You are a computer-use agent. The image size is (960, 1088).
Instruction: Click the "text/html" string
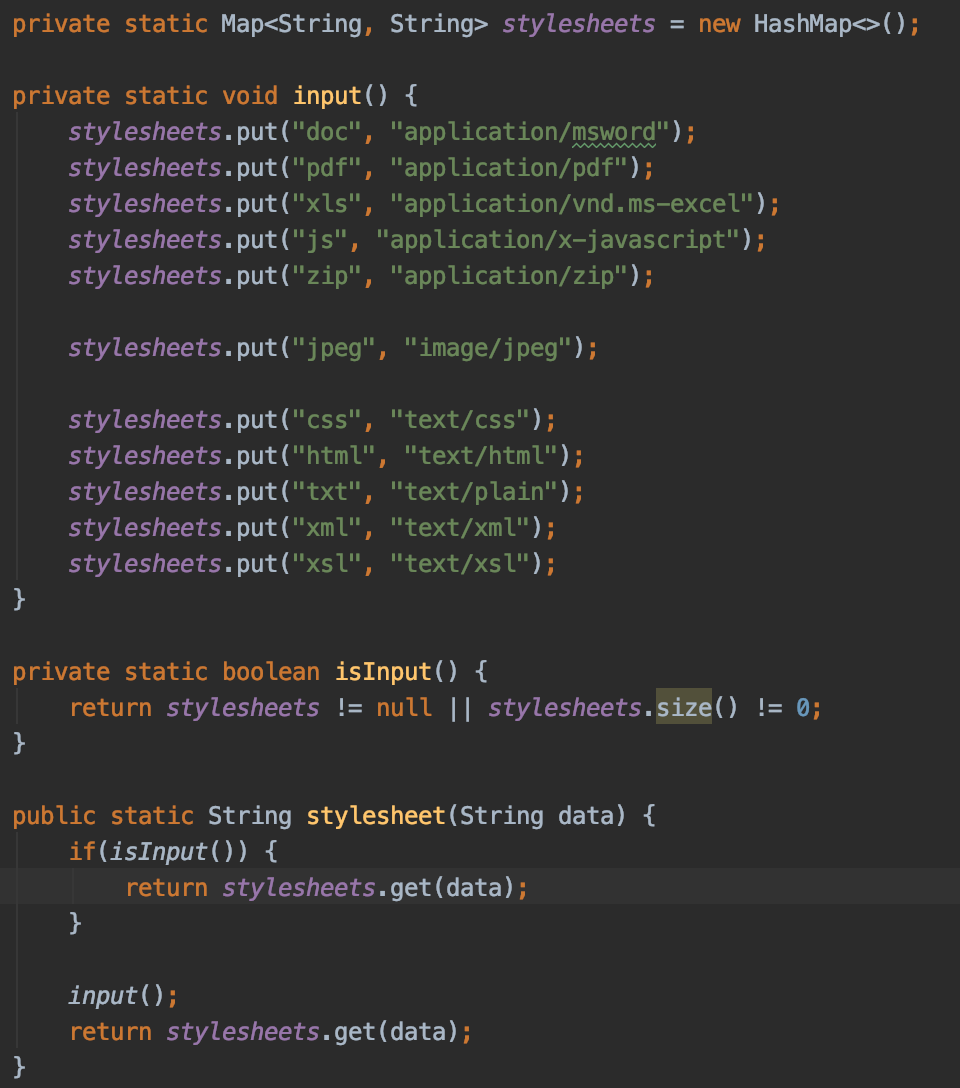(x=481, y=456)
